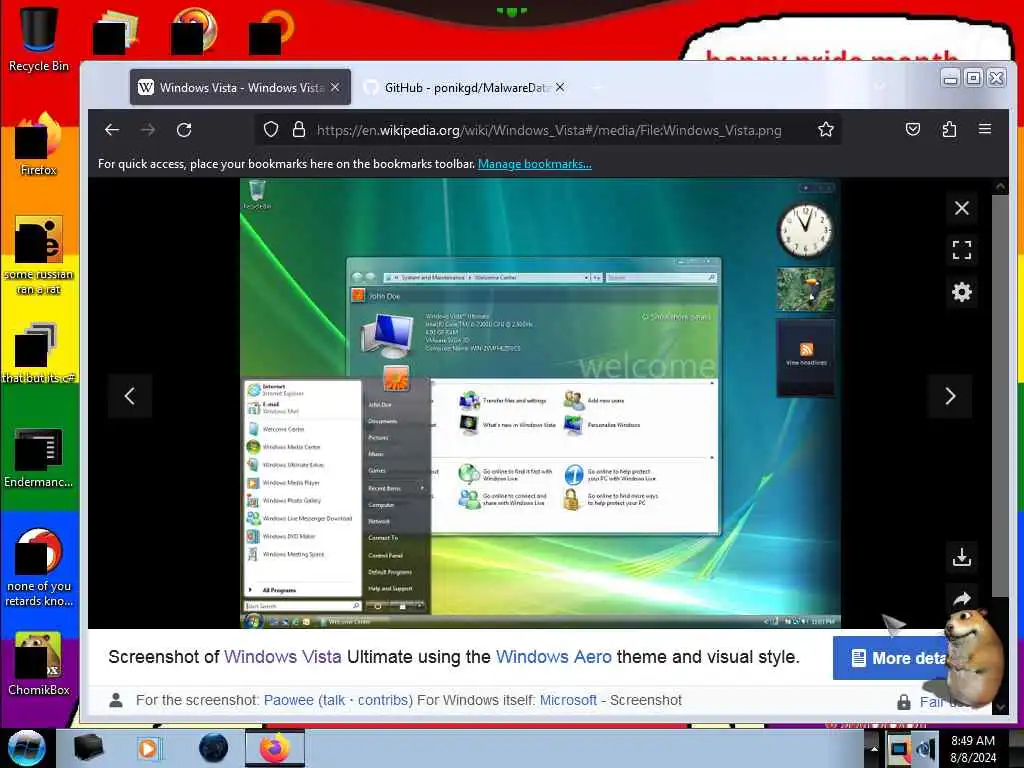Open the volume speaker tray icon
The image size is (1024, 768).
925,748
